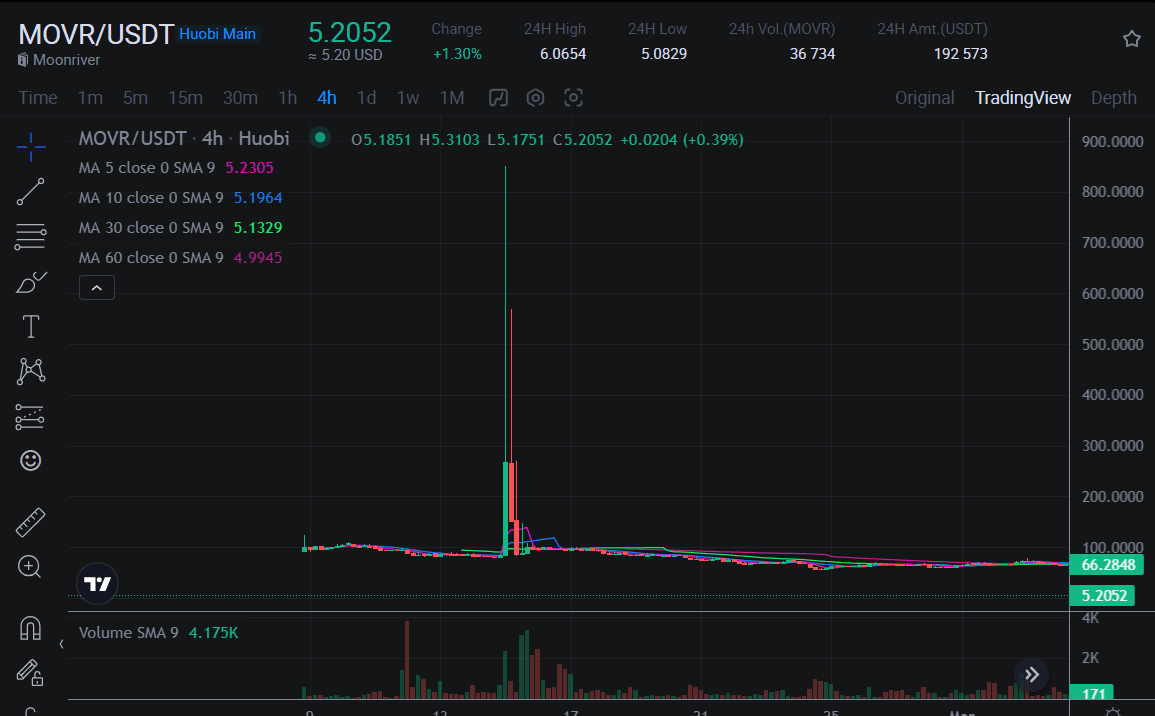This screenshot has height=716, width=1155.
Task: Expand the hidden left panel via the arrow
Action: coord(60,645)
